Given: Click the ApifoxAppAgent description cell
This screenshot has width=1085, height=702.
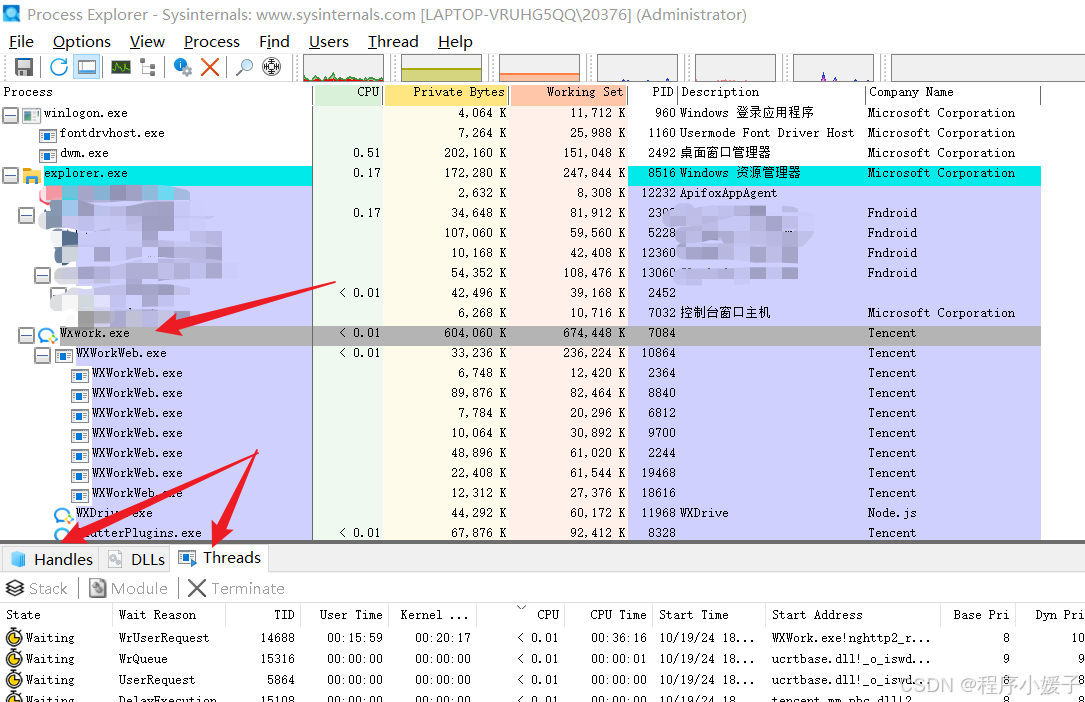Looking at the screenshot, I should pyautogui.click(x=728, y=194).
